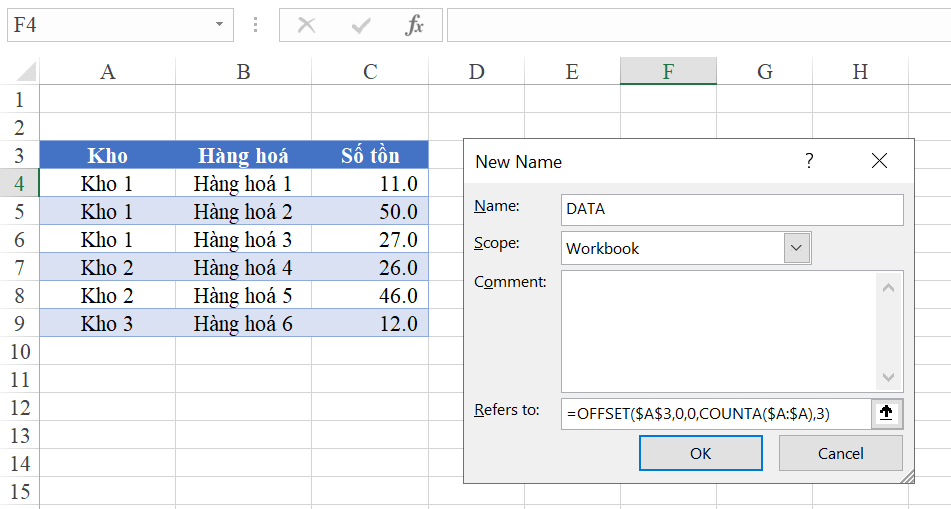Screen dimensions: 951x509
Task: Select column A header
Action: (x=107, y=72)
